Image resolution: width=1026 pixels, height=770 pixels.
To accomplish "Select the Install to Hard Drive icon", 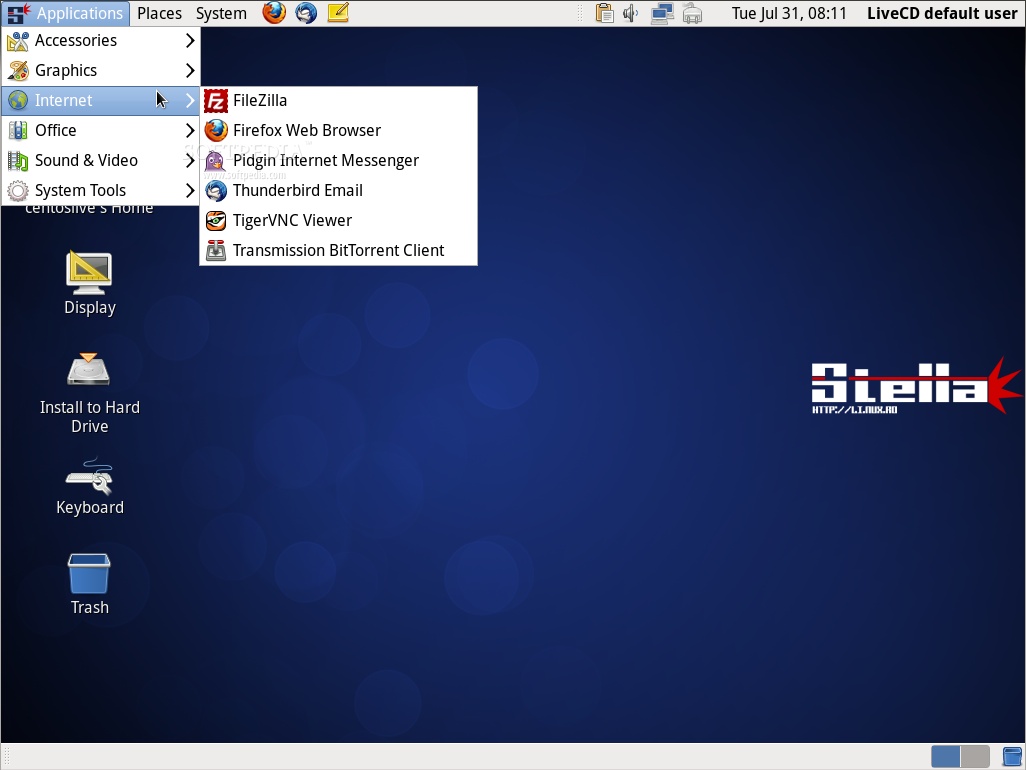I will click(90, 393).
